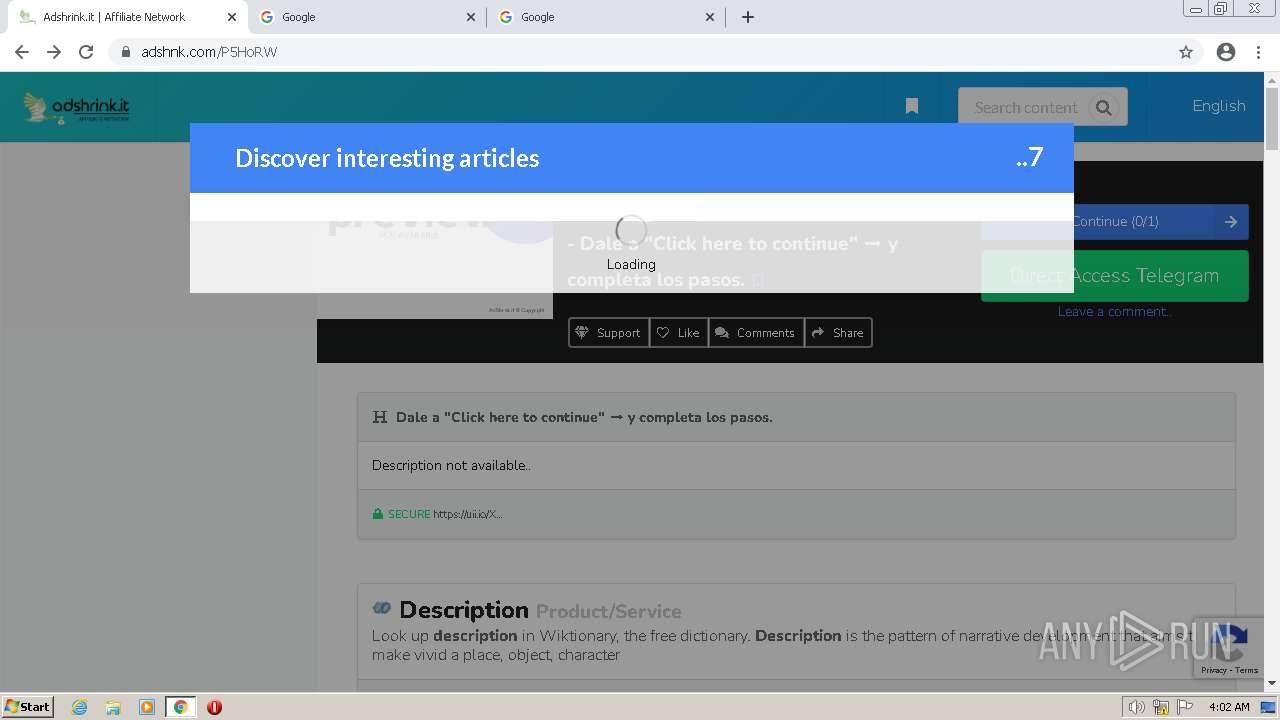Close the Adshrink.it tab
This screenshot has width=1280, height=720.
[231, 17]
